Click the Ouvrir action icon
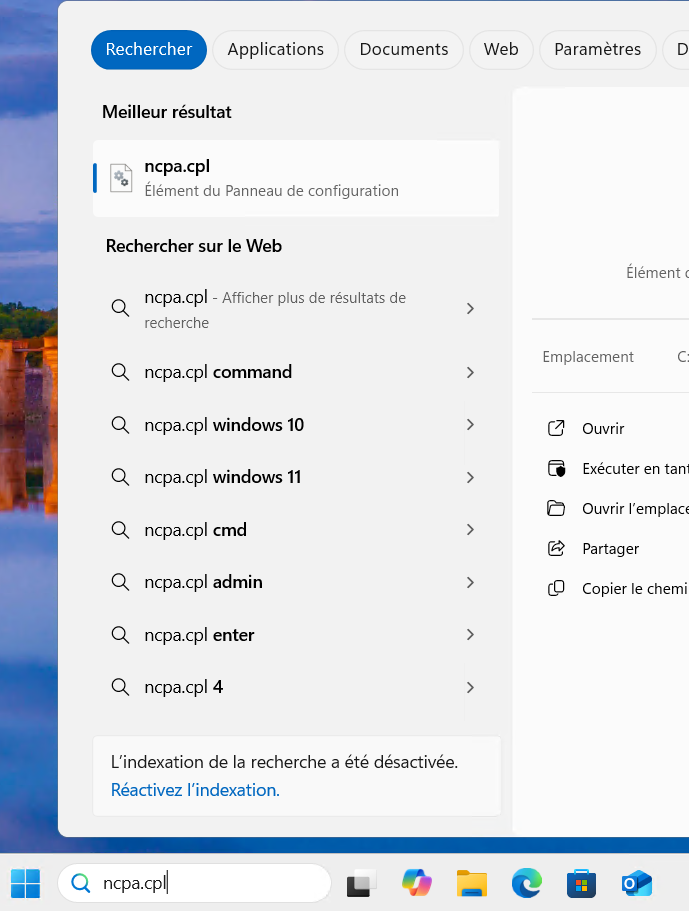This screenshot has height=911, width=689. coord(557,428)
